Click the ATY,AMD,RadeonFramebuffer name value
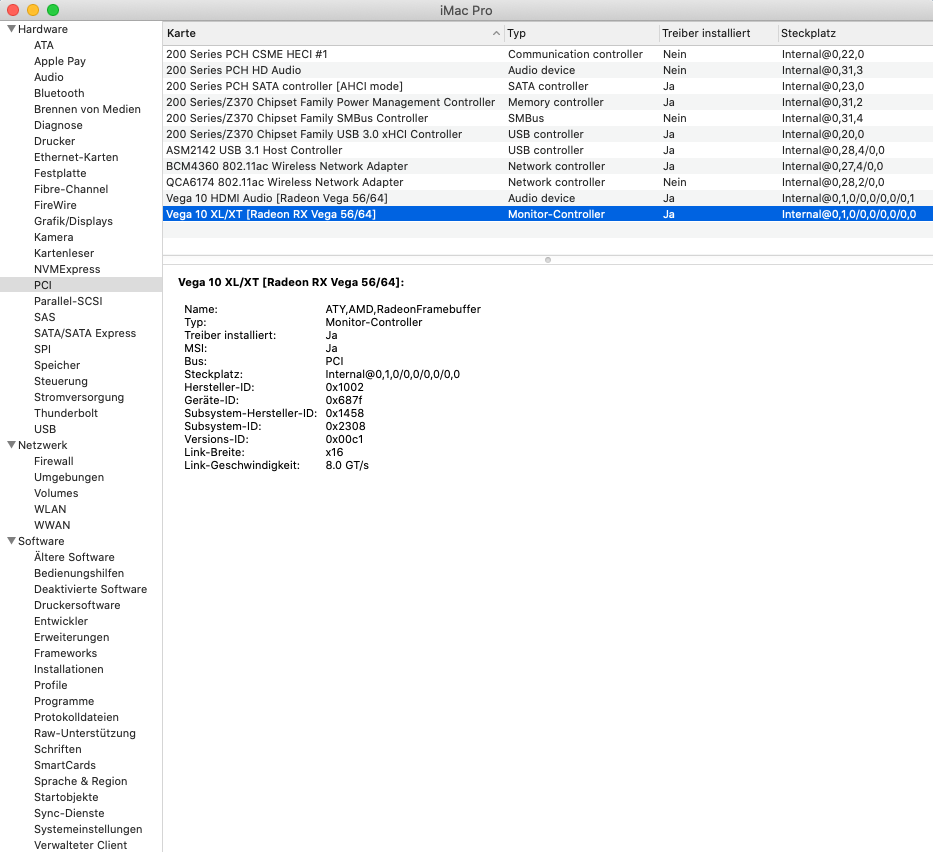This screenshot has width=933, height=852. point(403,309)
